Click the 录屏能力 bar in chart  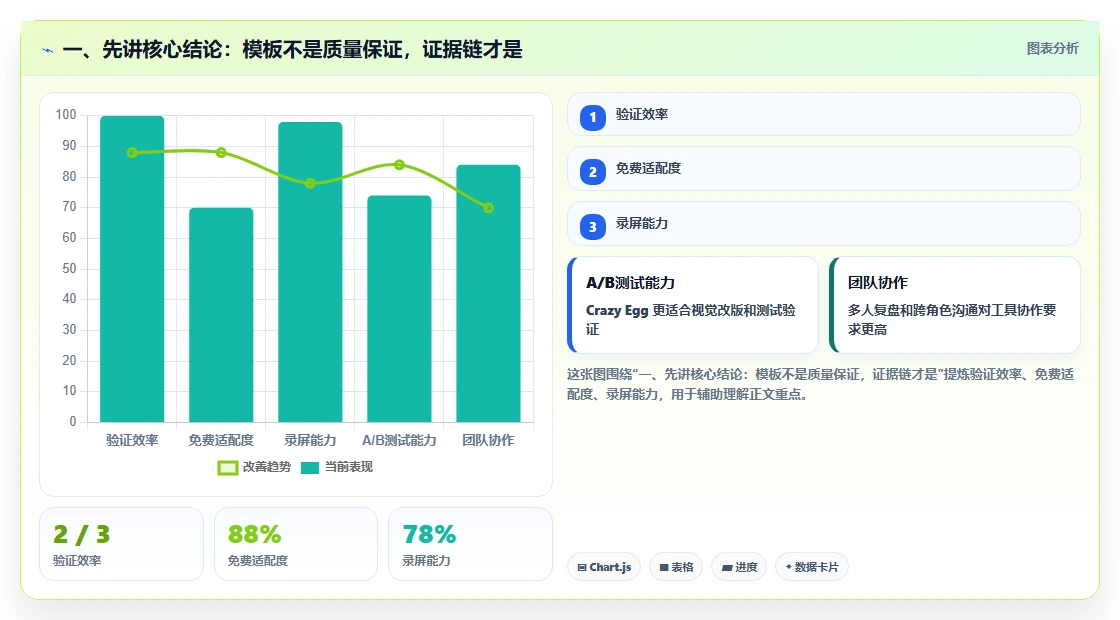point(310,271)
